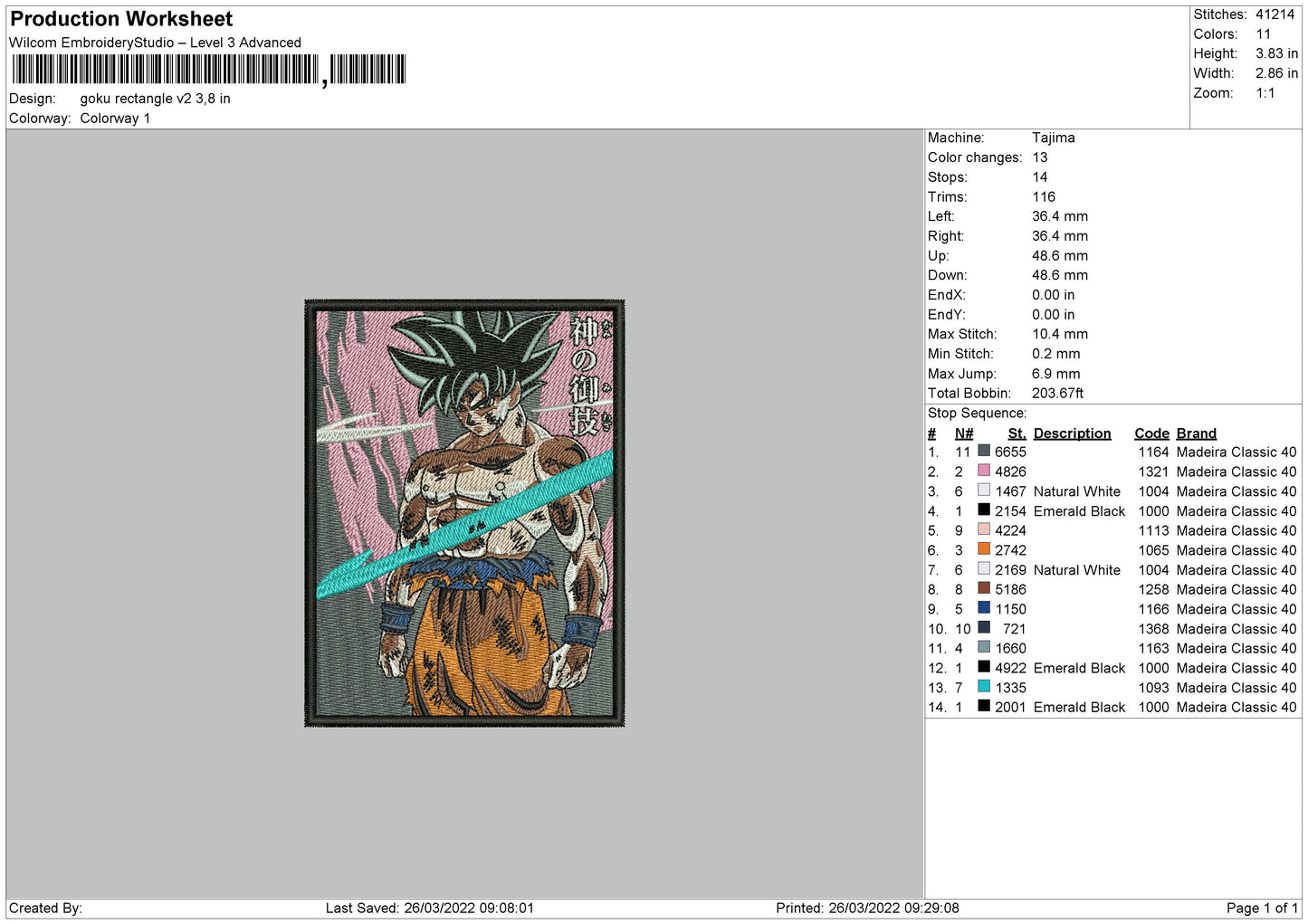The image size is (1308, 924).
Task: Select the orange swatch for stop 6
Action: [x=983, y=549]
